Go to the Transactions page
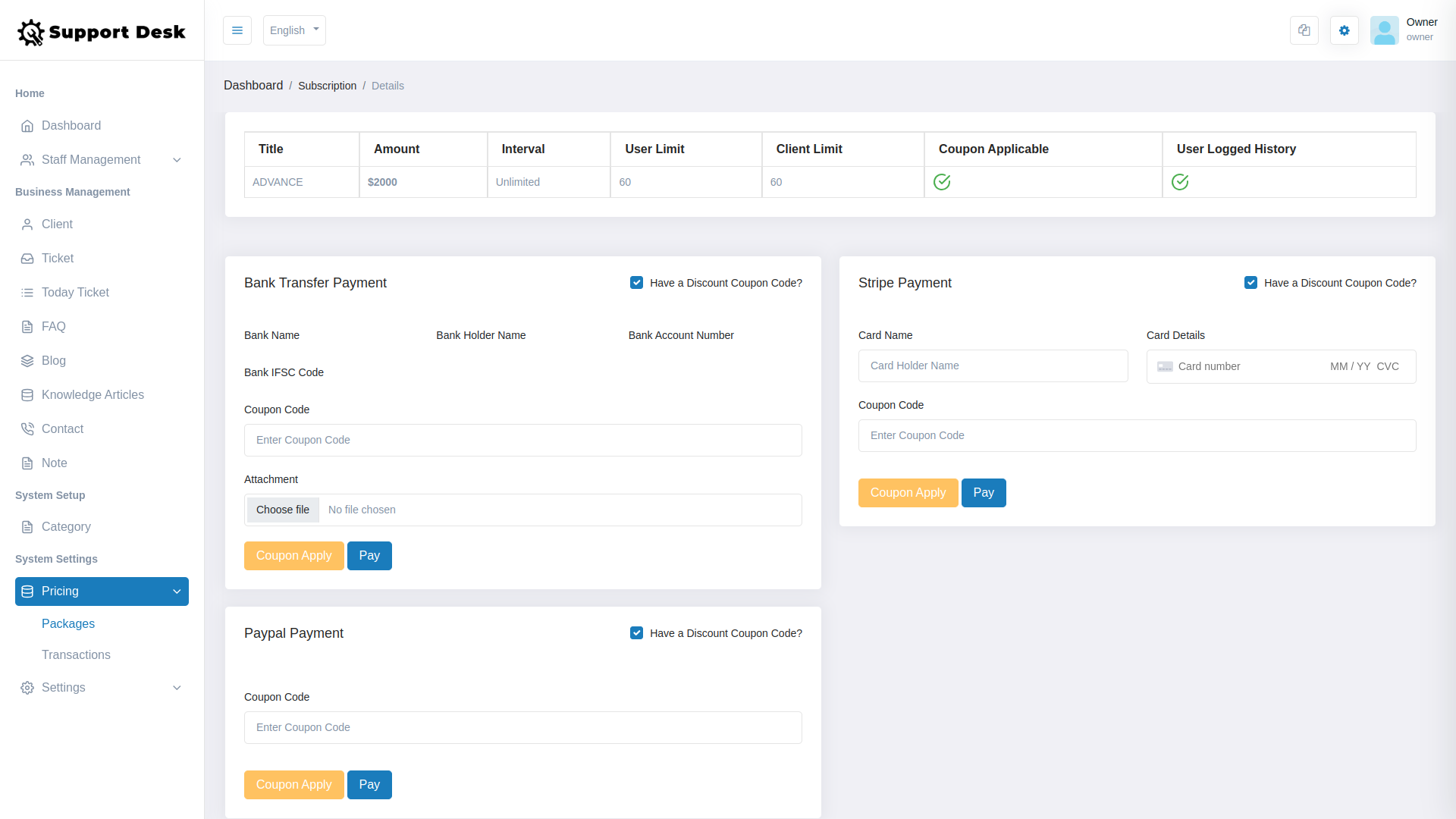The image size is (1456, 819). [76, 654]
